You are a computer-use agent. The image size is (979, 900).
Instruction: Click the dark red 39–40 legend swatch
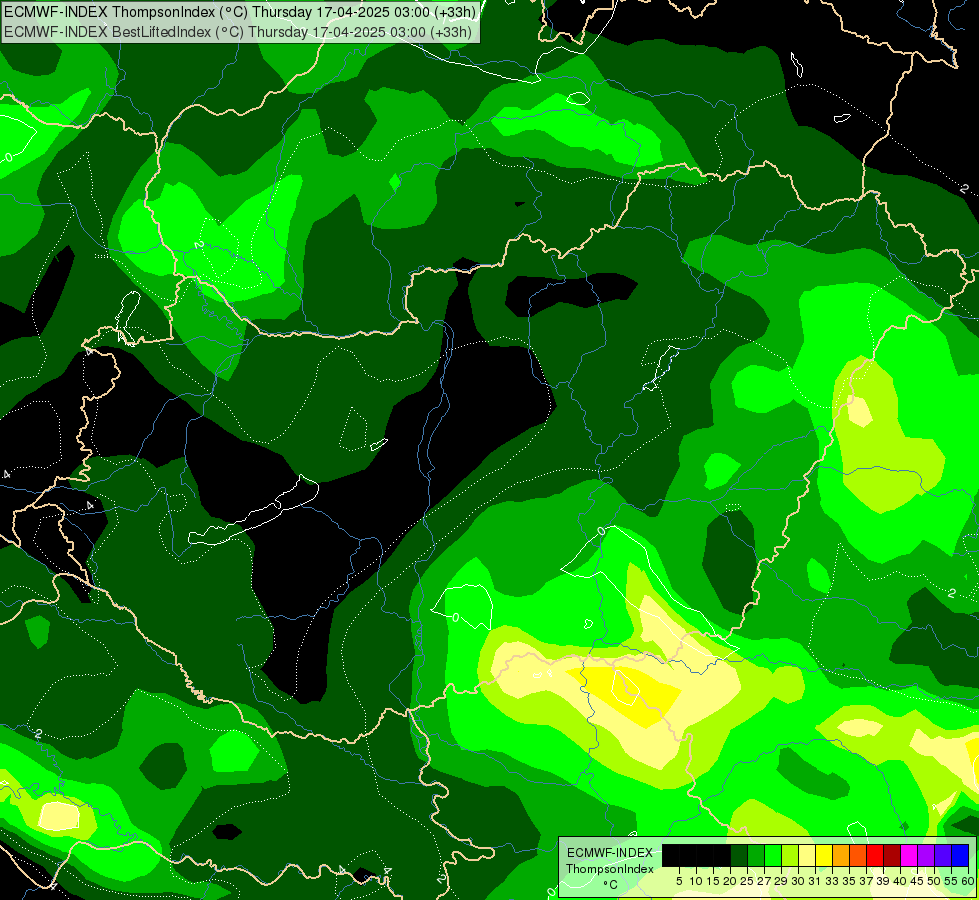pos(892,855)
